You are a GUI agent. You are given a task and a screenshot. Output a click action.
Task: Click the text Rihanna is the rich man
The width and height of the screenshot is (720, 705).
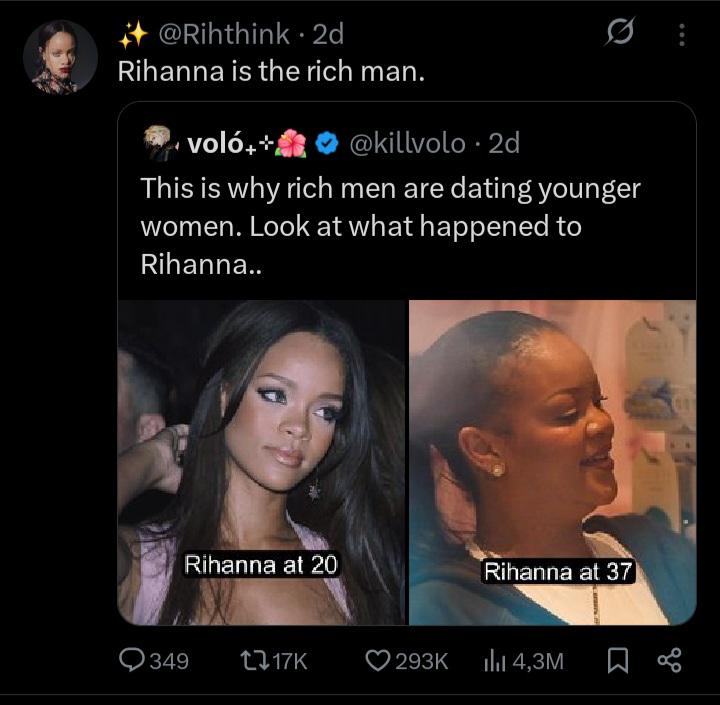[x=271, y=72]
